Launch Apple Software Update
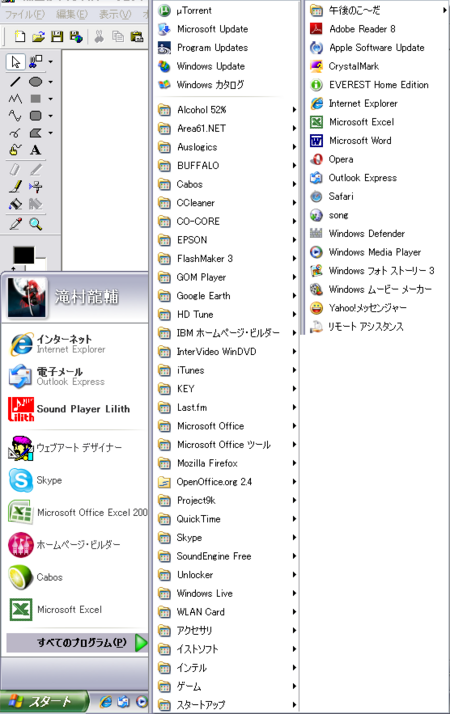 pyautogui.click(x=377, y=48)
